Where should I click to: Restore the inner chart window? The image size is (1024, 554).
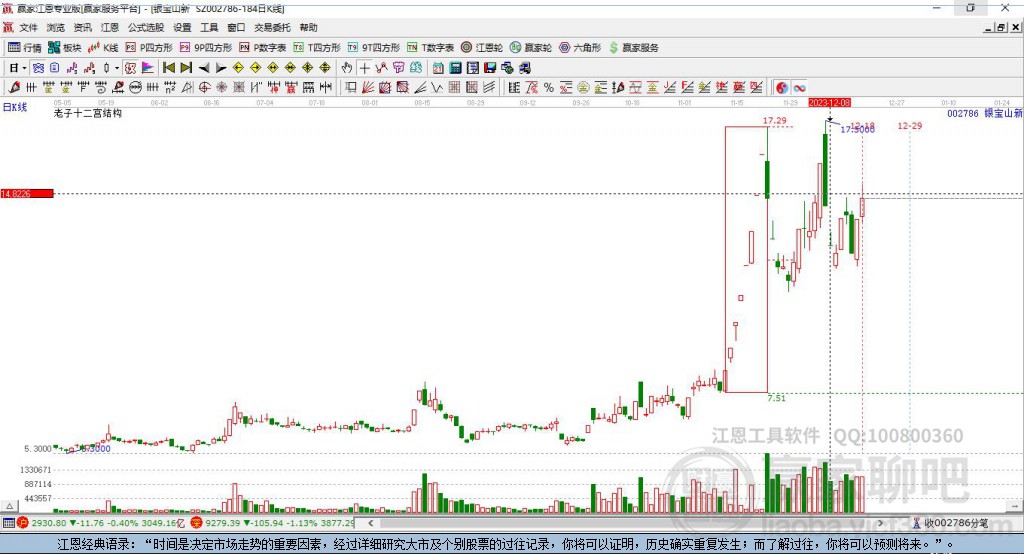1001,27
